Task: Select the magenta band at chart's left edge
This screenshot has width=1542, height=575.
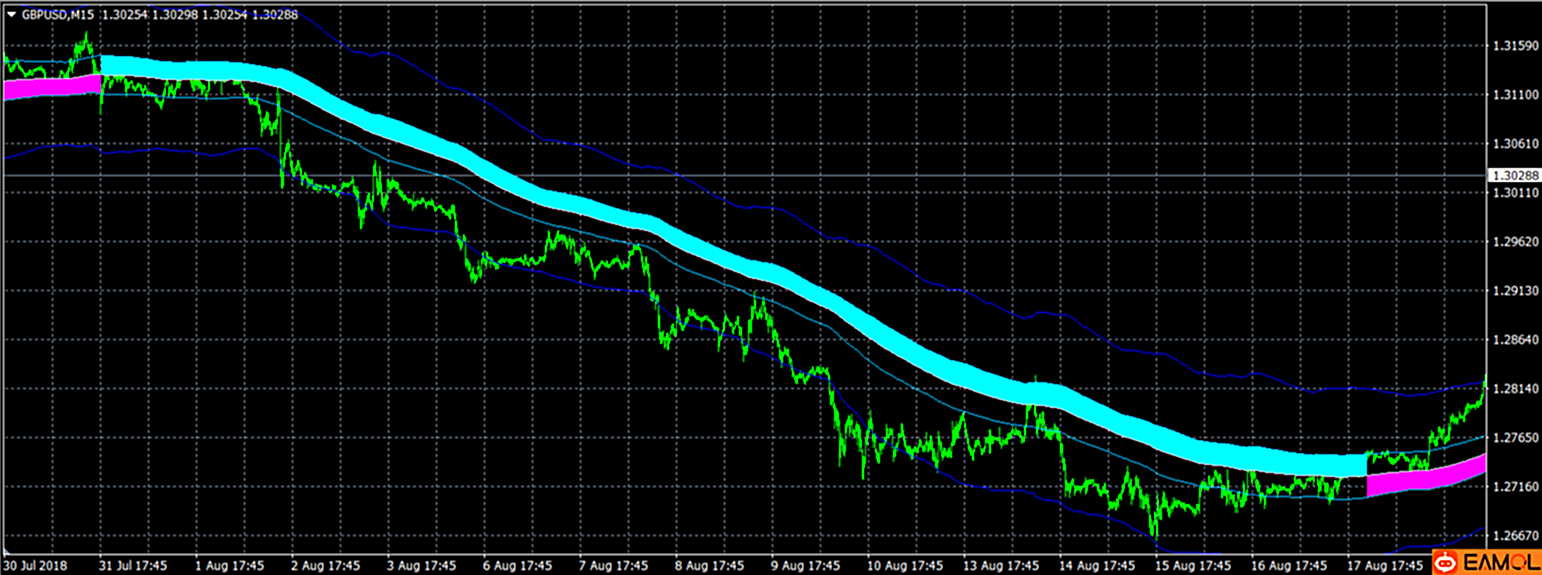Action: (50, 88)
